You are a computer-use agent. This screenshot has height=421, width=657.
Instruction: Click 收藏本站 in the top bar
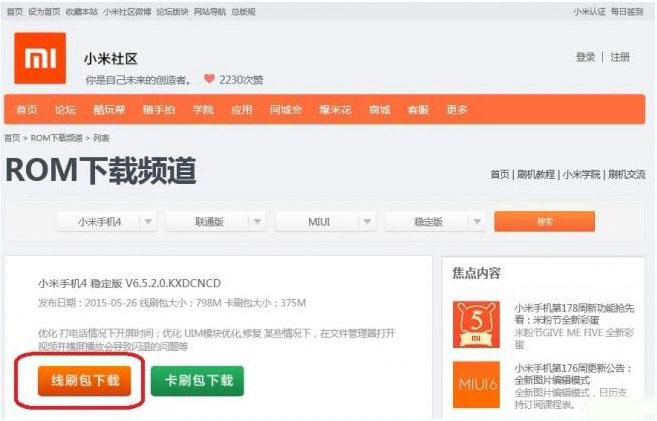pyautogui.click(x=82, y=12)
